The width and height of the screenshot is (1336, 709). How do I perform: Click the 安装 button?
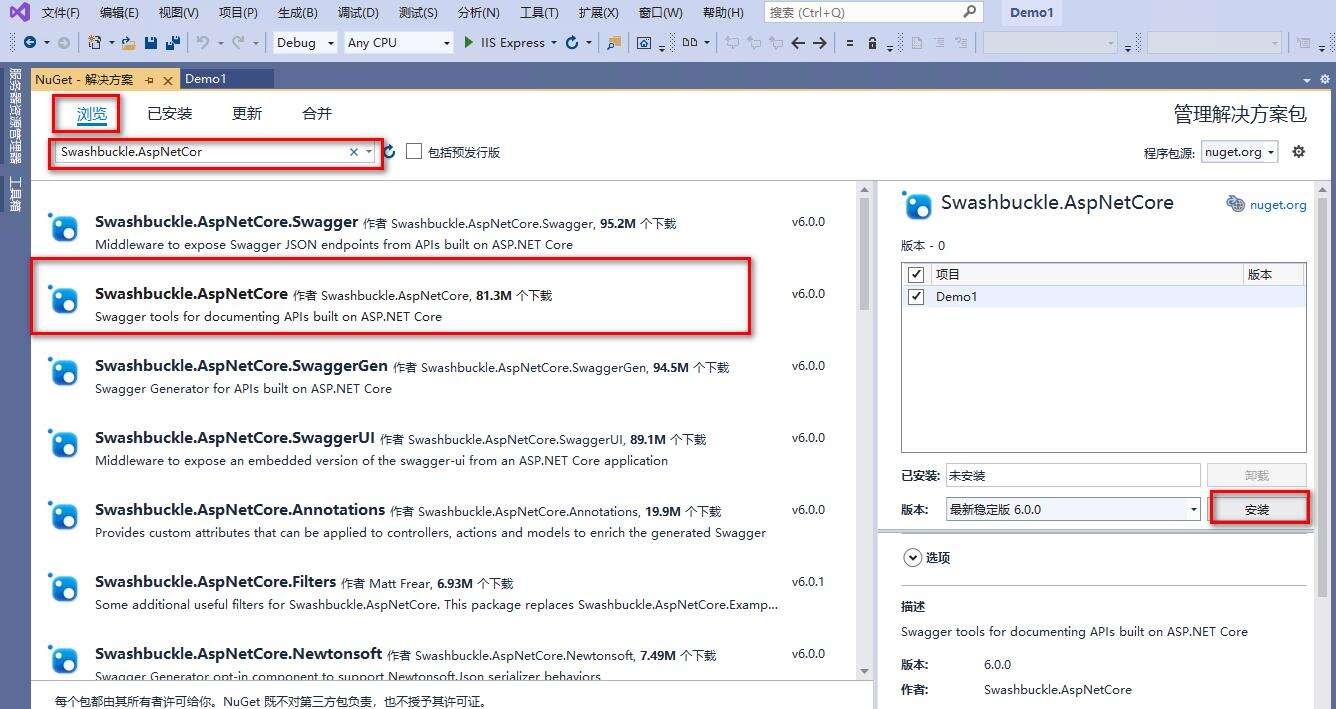click(1257, 509)
